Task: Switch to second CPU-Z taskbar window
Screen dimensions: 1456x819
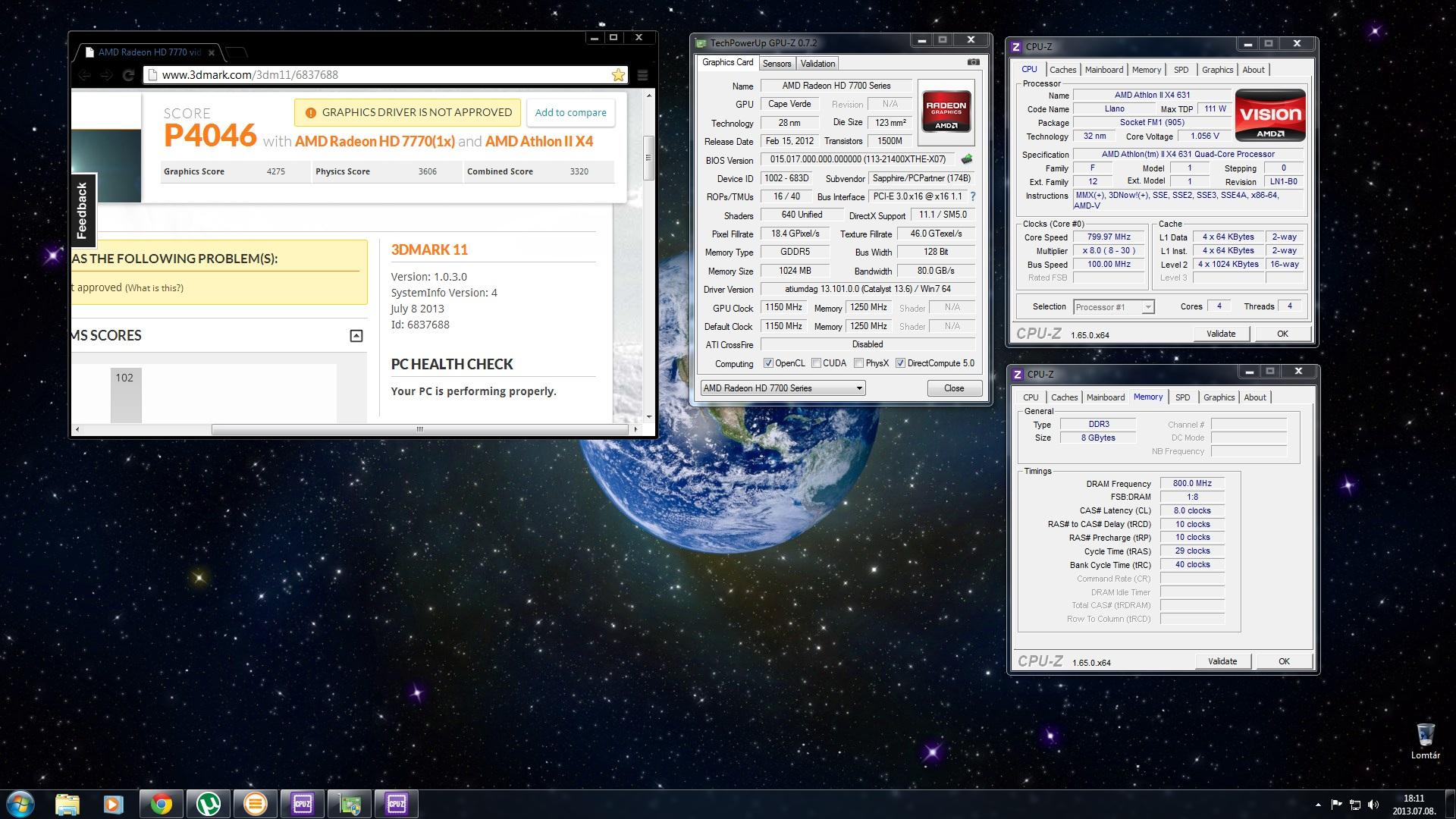Action: click(x=397, y=804)
